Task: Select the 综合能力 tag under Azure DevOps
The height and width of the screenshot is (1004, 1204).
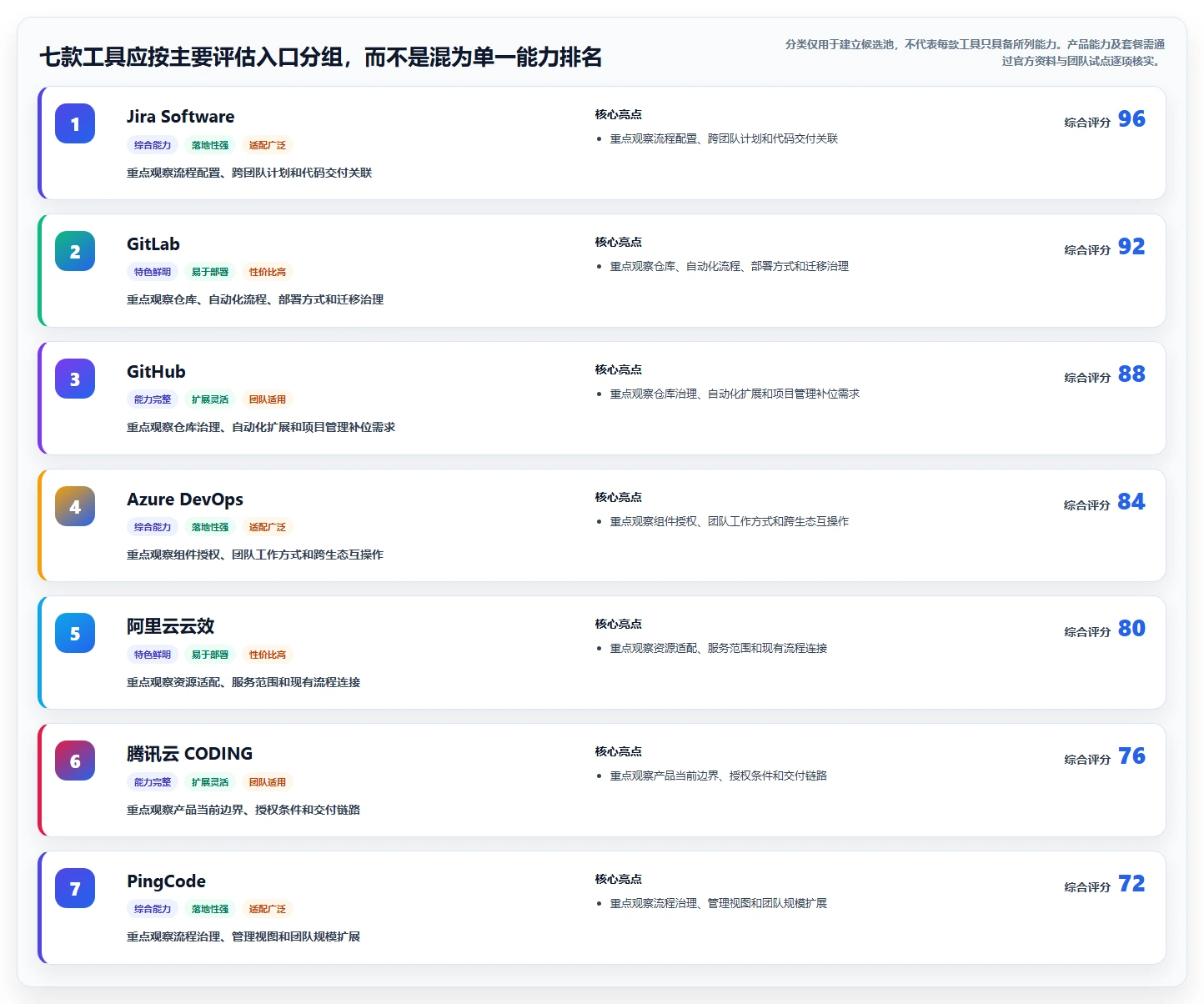Action: [153, 527]
